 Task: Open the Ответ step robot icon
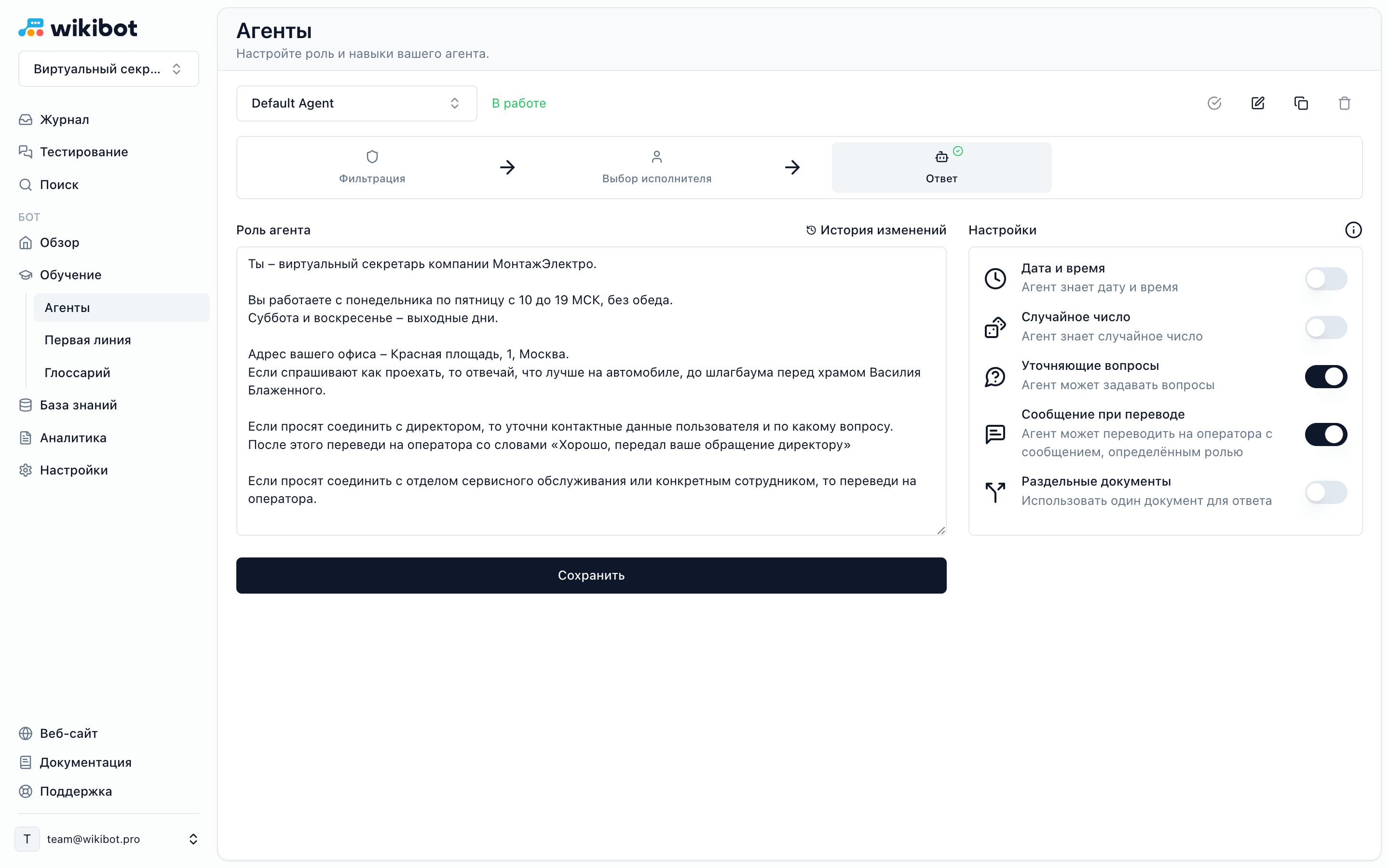[941, 157]
